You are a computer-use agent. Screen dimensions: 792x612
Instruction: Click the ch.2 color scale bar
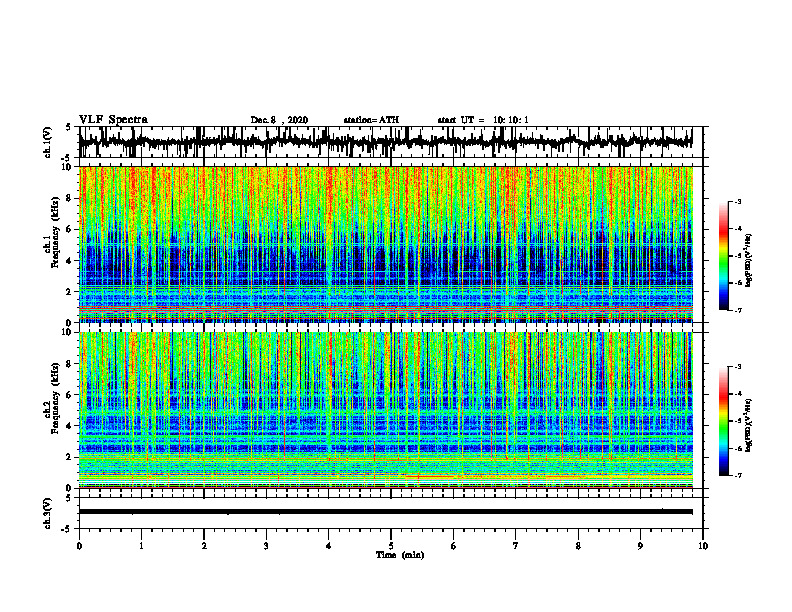click(724, 421)
